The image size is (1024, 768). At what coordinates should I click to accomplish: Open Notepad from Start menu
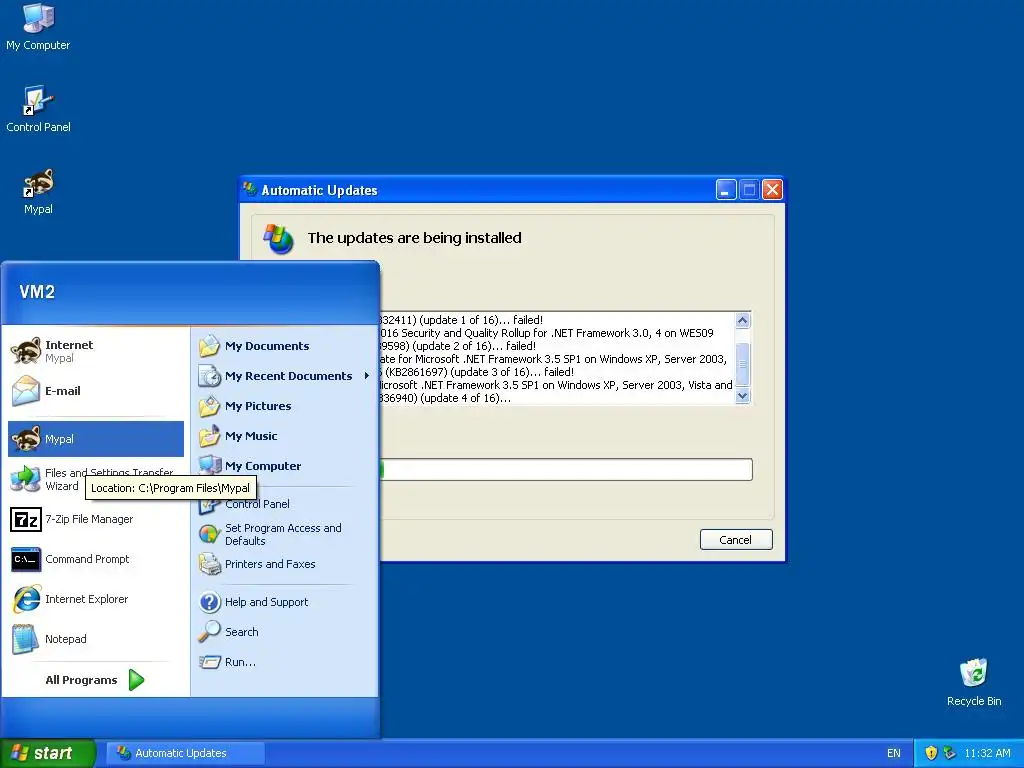pos(95,639)
